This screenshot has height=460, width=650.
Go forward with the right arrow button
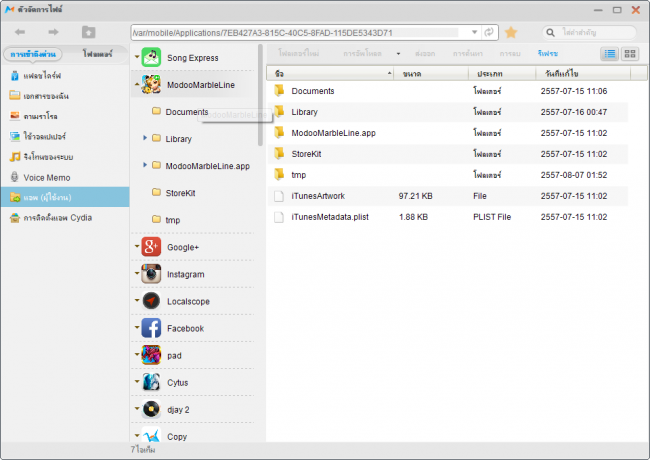pos(53,32)
